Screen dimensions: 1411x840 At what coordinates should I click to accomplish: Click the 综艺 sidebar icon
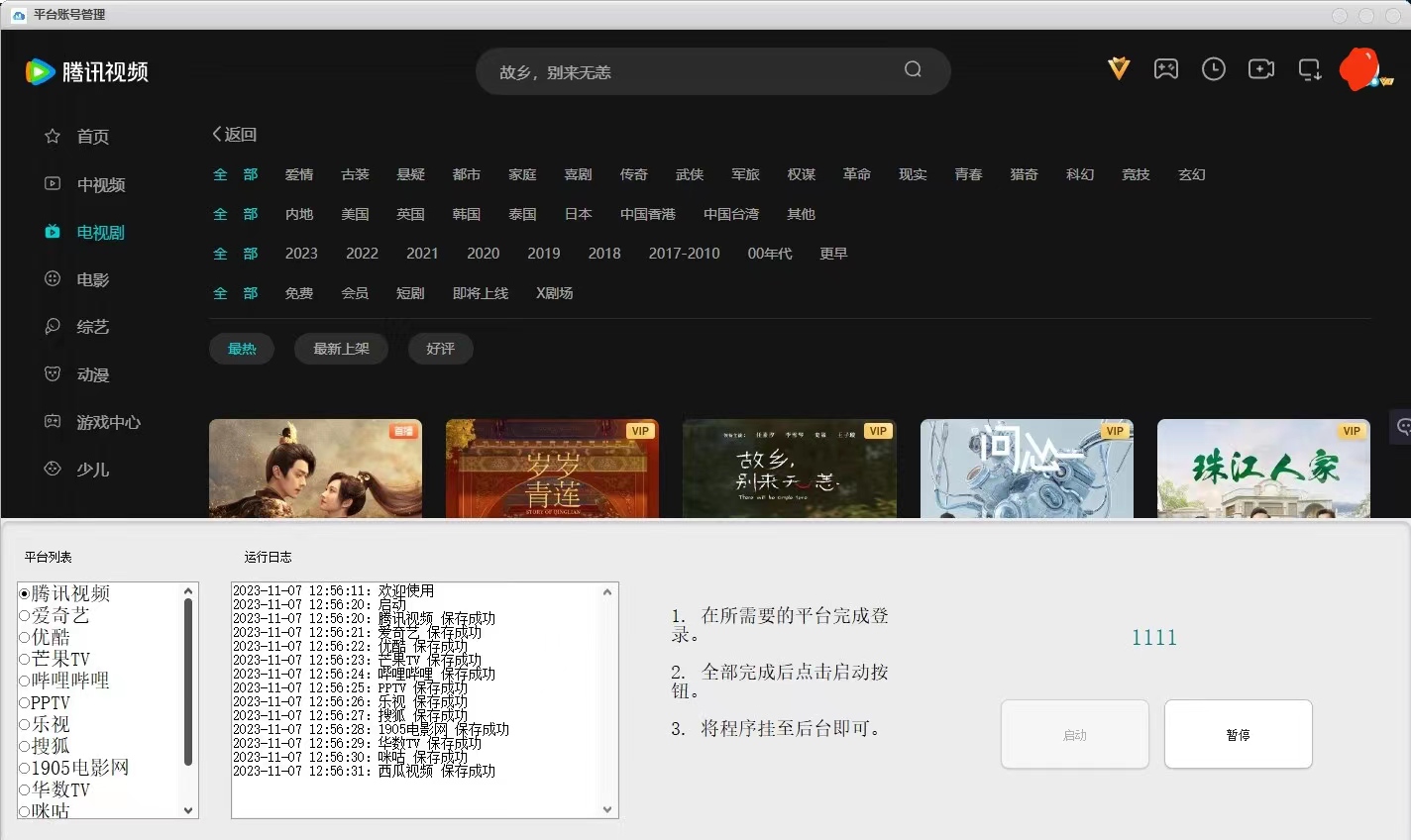(x=53, y=326)
